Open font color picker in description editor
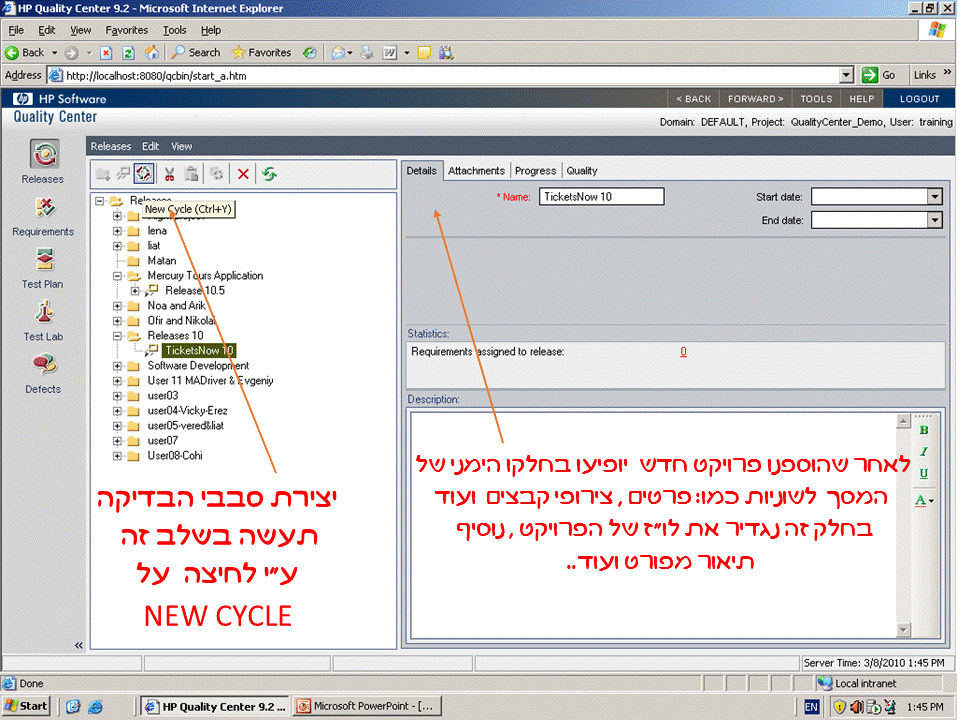960x720 pixels. click(x=925, y=501)
